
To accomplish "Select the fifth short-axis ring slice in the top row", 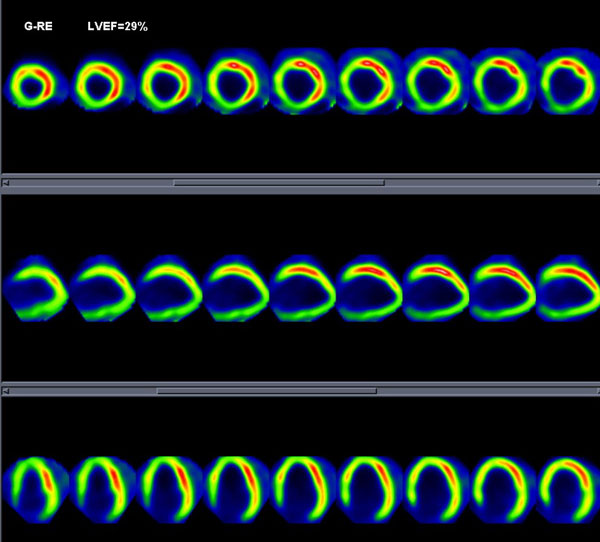I will (302, 82).
